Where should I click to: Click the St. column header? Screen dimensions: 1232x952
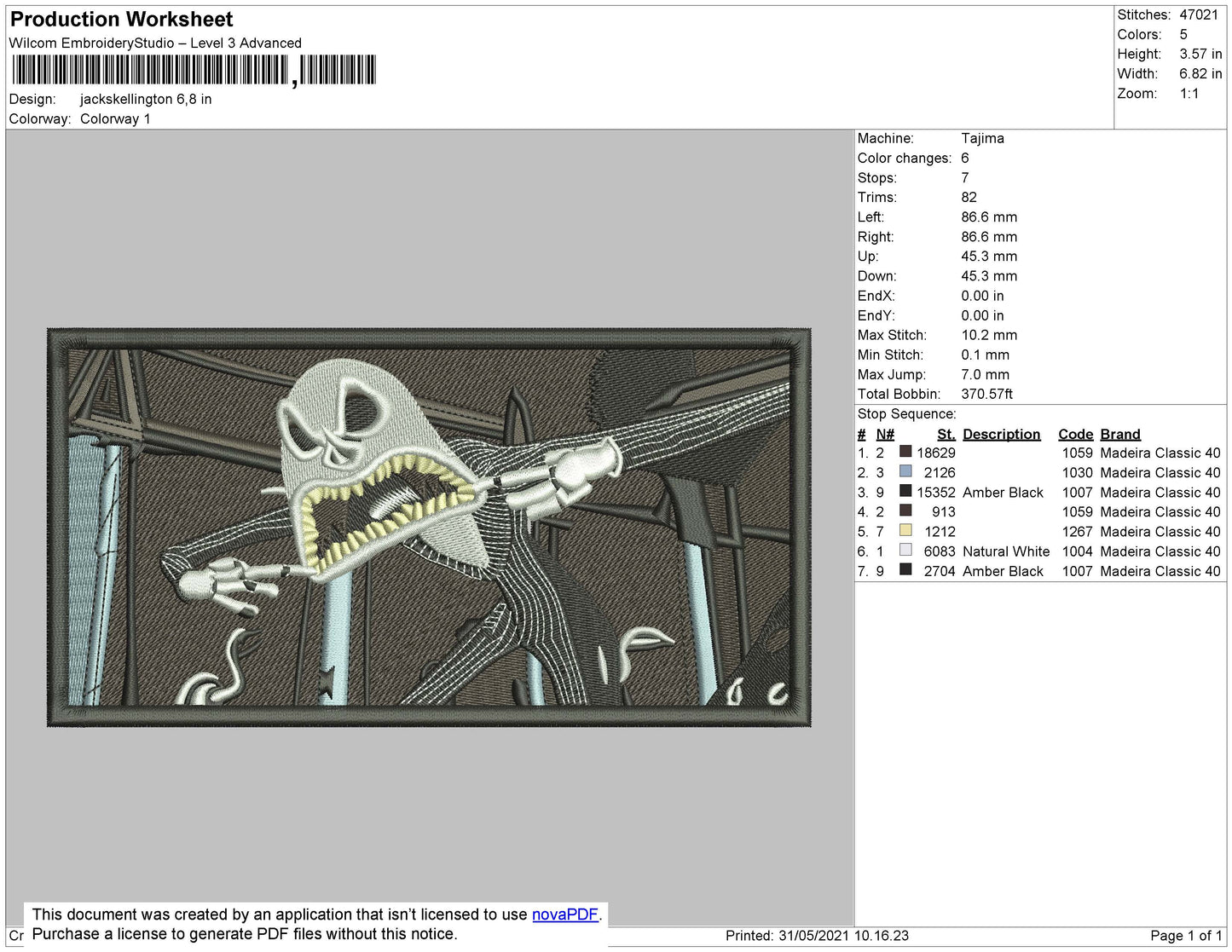coord(946,434)
